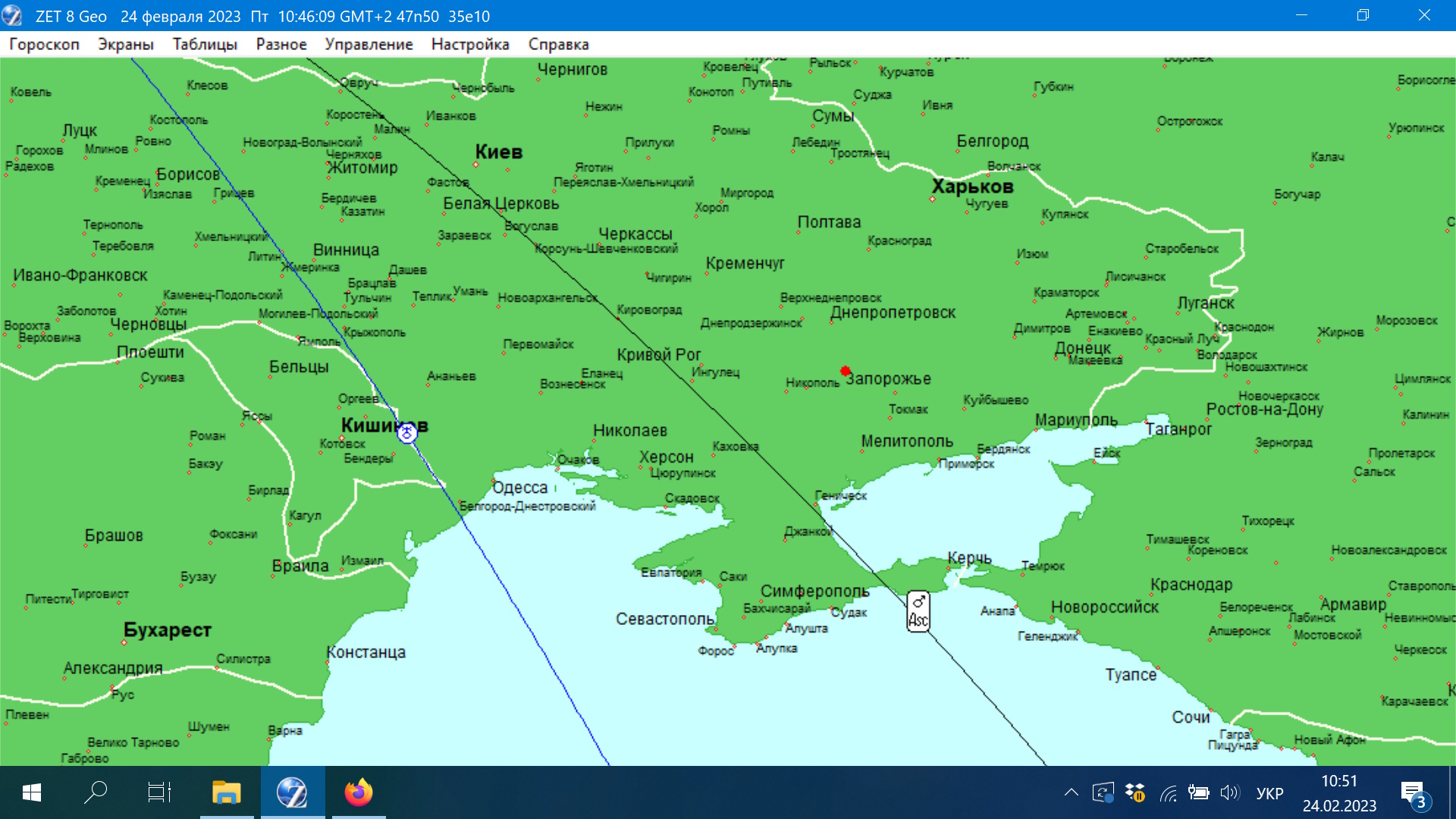Open the Справка menu
The width and height of the screenshot is (1456, 819).
(x=558, y=44)
